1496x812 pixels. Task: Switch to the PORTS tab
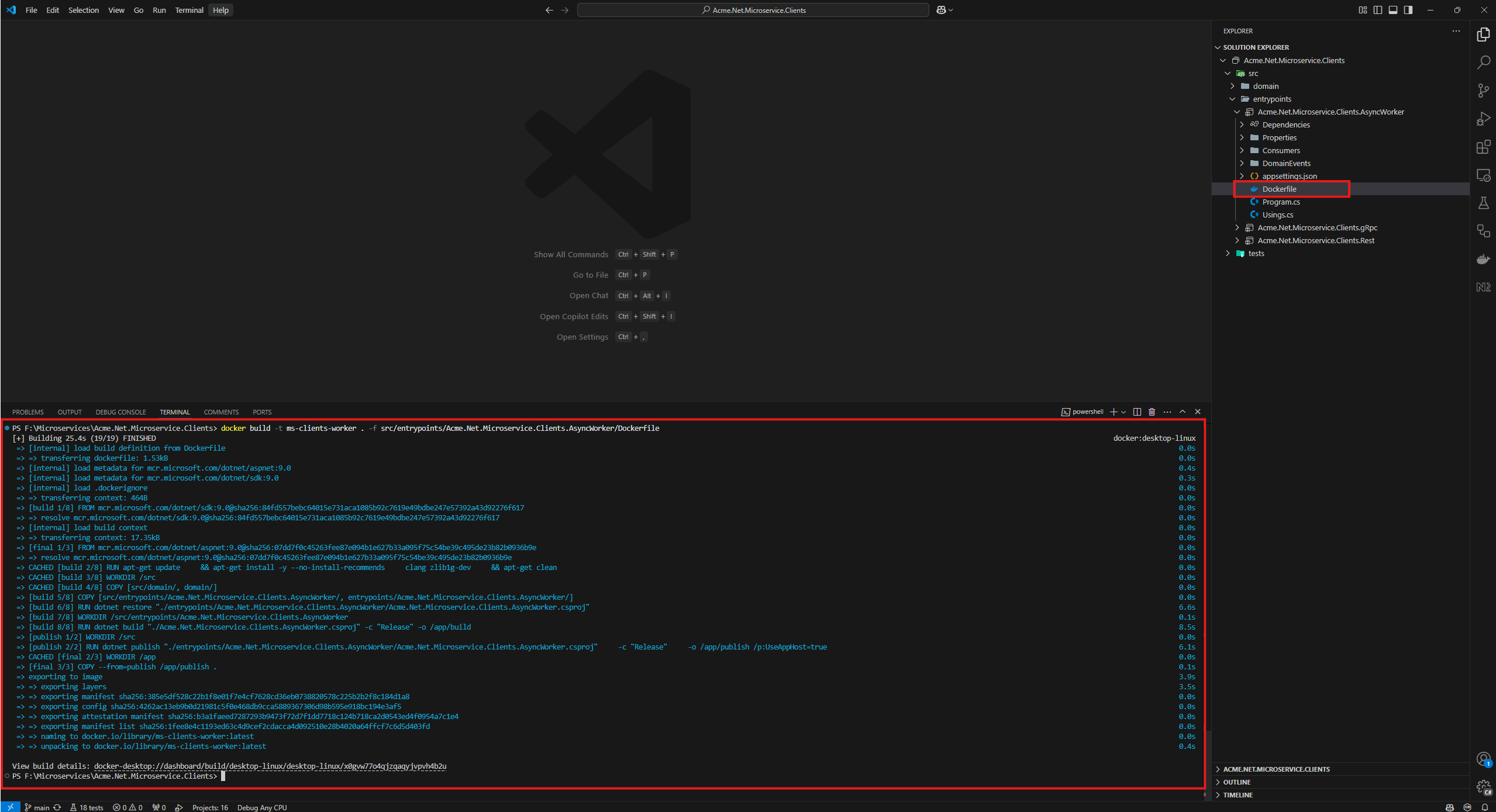(x=262, y=412)
